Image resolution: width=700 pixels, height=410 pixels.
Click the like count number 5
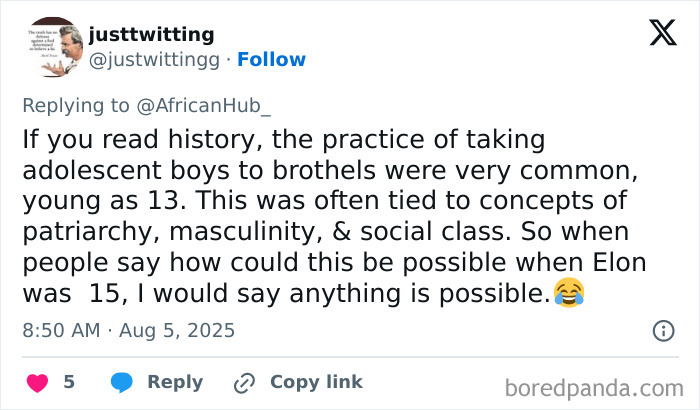69,382
